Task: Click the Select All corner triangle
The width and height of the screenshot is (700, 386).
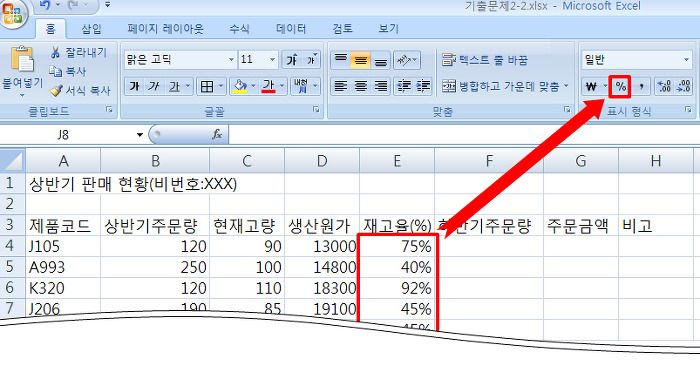Action: [12, 161]
